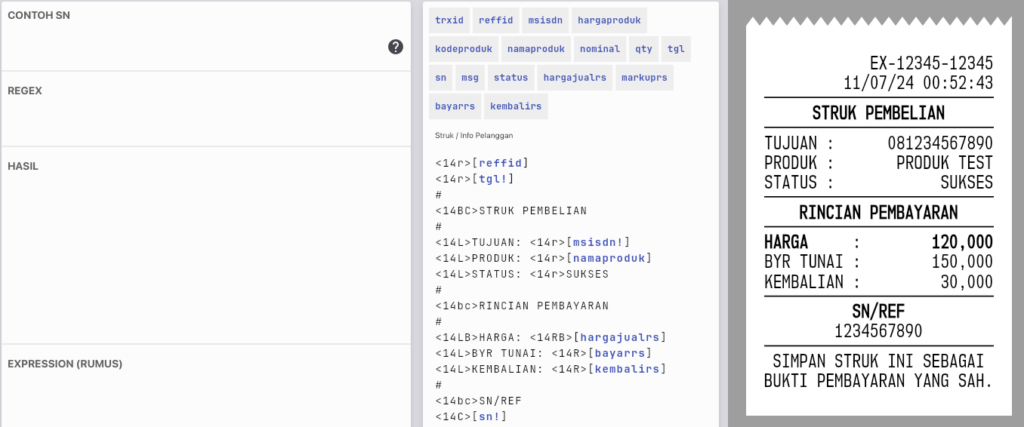The image size is (1024, 427).
Task: Insert the trxid variable tag
Action: 449,20
